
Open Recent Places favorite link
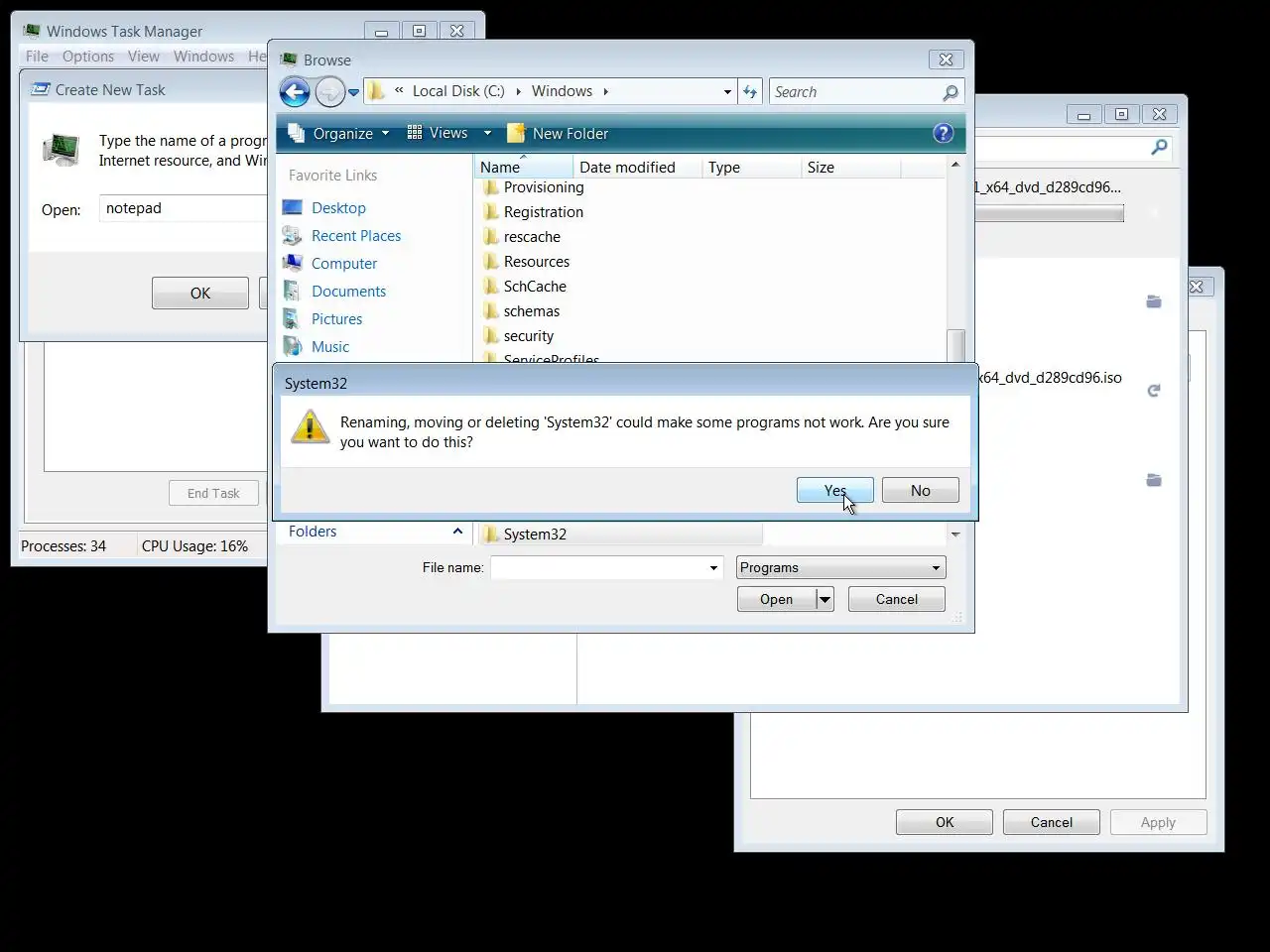(x=356, y=236)
